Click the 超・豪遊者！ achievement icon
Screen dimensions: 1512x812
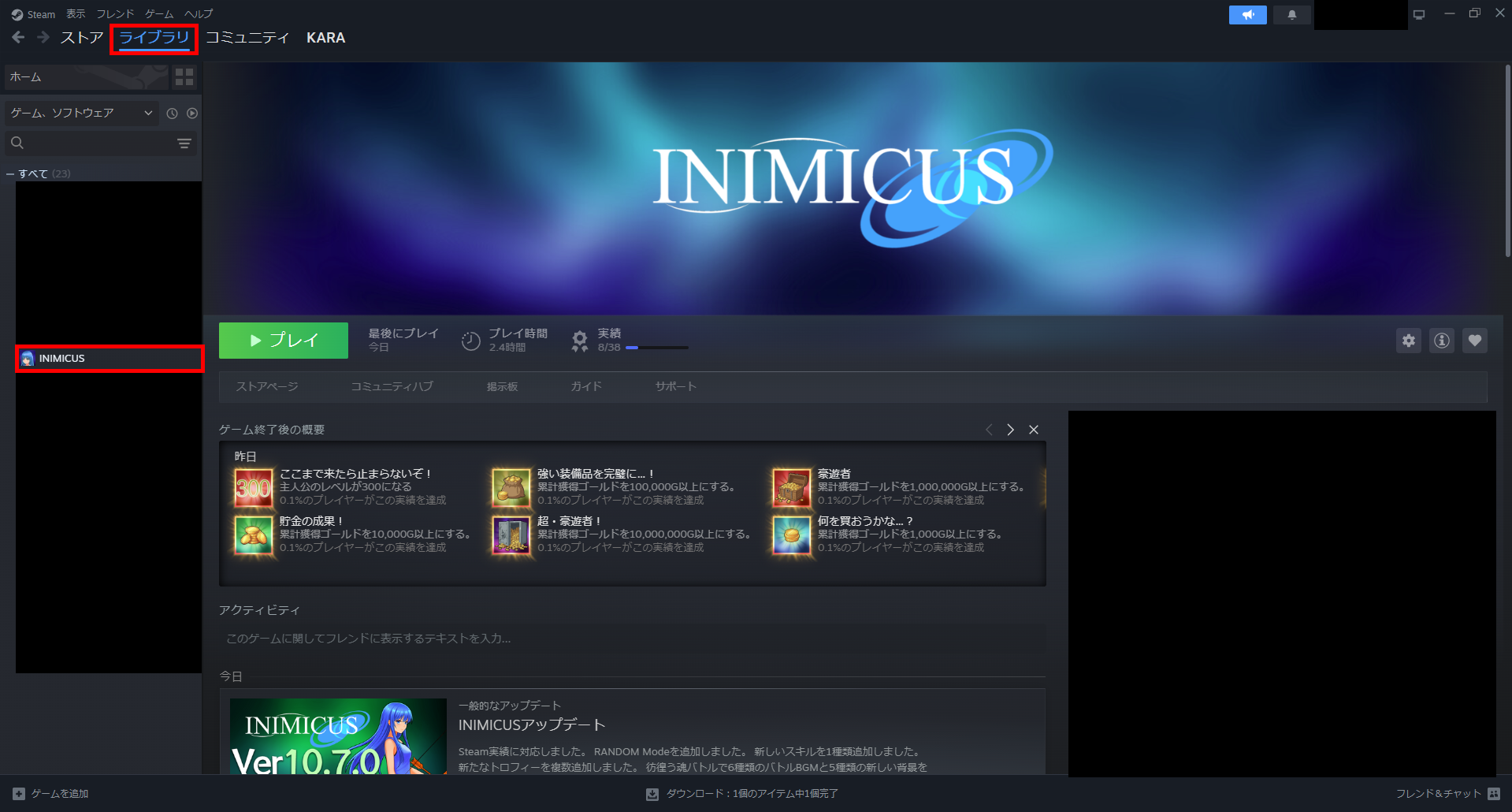[x=511, y=535]
